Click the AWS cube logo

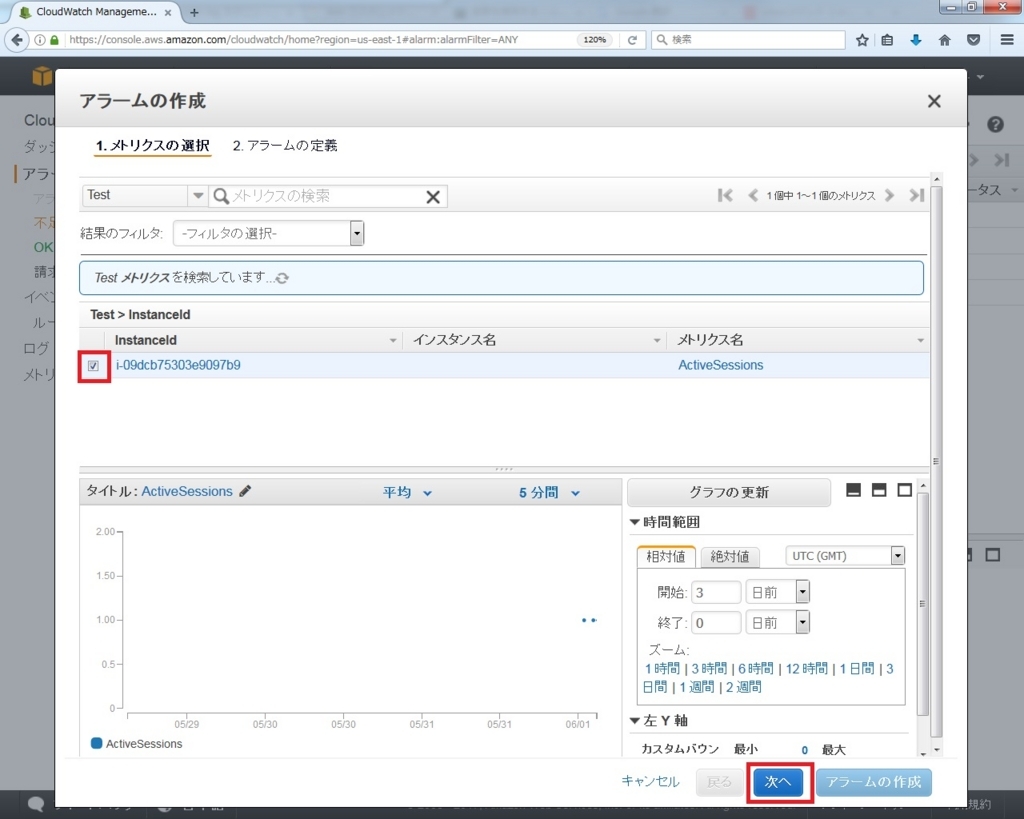coord(42,76)
